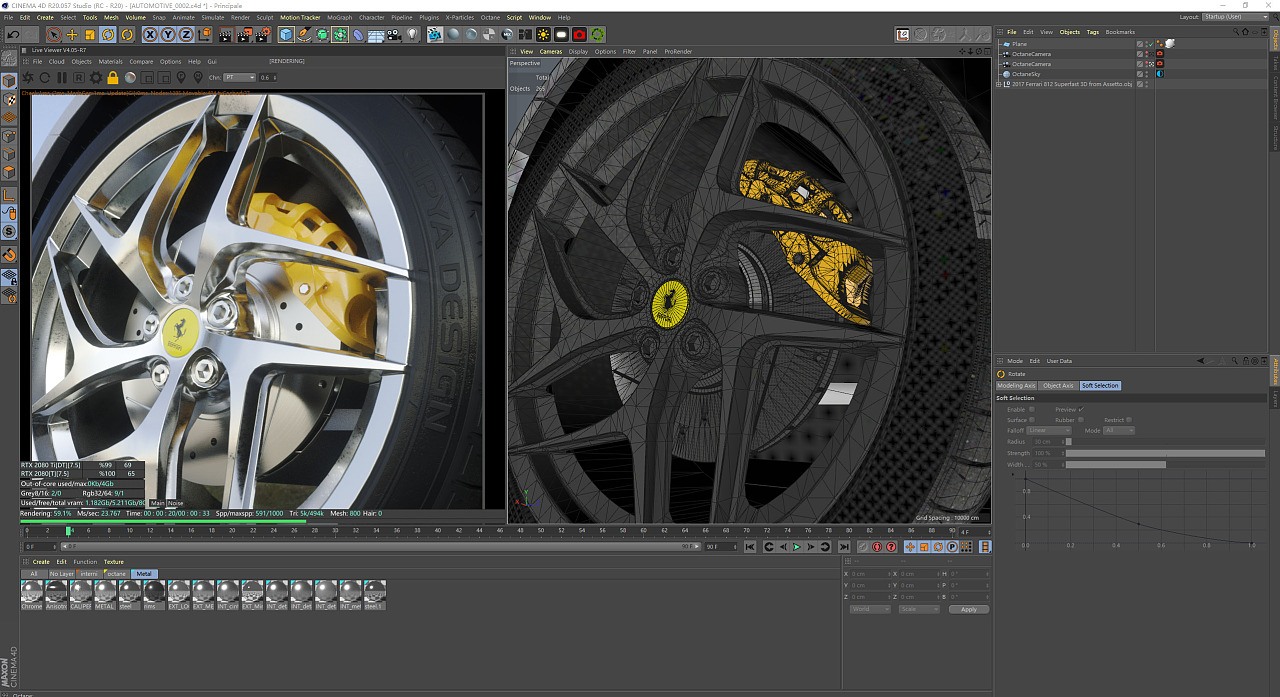Select the Move tool

(x=72, y=35)
